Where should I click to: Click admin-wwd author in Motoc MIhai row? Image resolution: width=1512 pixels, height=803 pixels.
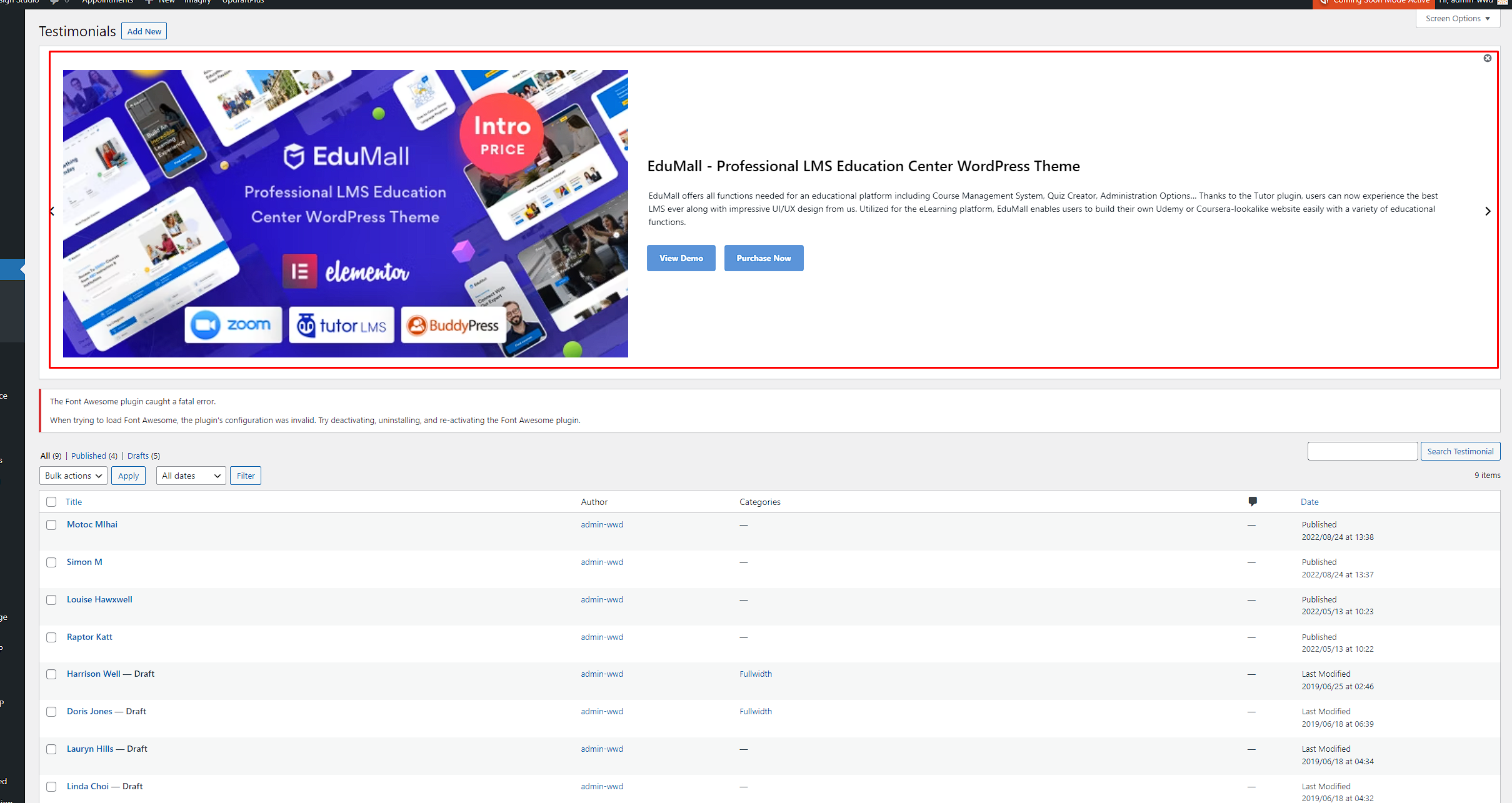(x=602, y=524)
